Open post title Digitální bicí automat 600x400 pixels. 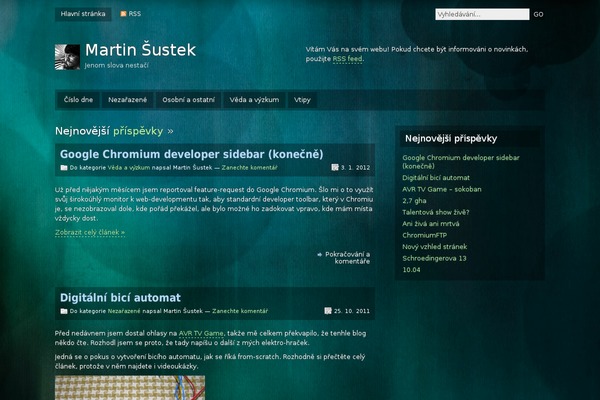pyautogui.click(x=120, y=298)
